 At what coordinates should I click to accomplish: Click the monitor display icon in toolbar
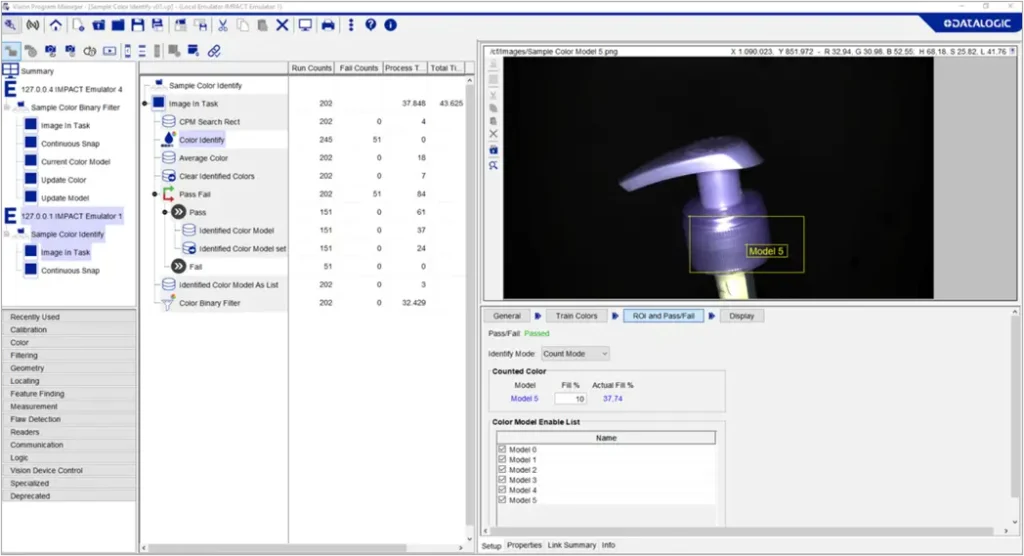pyautogui.click(x=305, y=25)
